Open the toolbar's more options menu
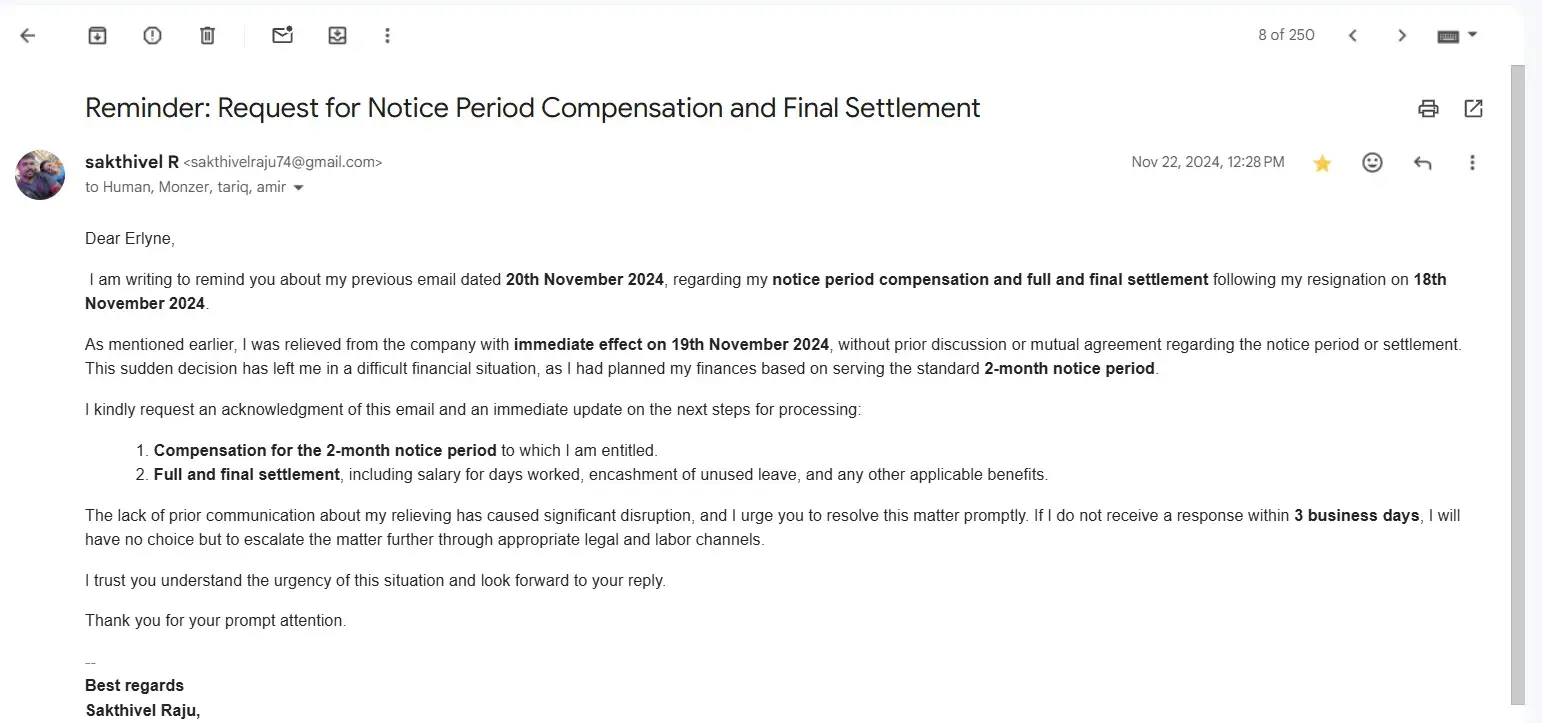Screen dimensions: 1542x723 tap(388, 36)
